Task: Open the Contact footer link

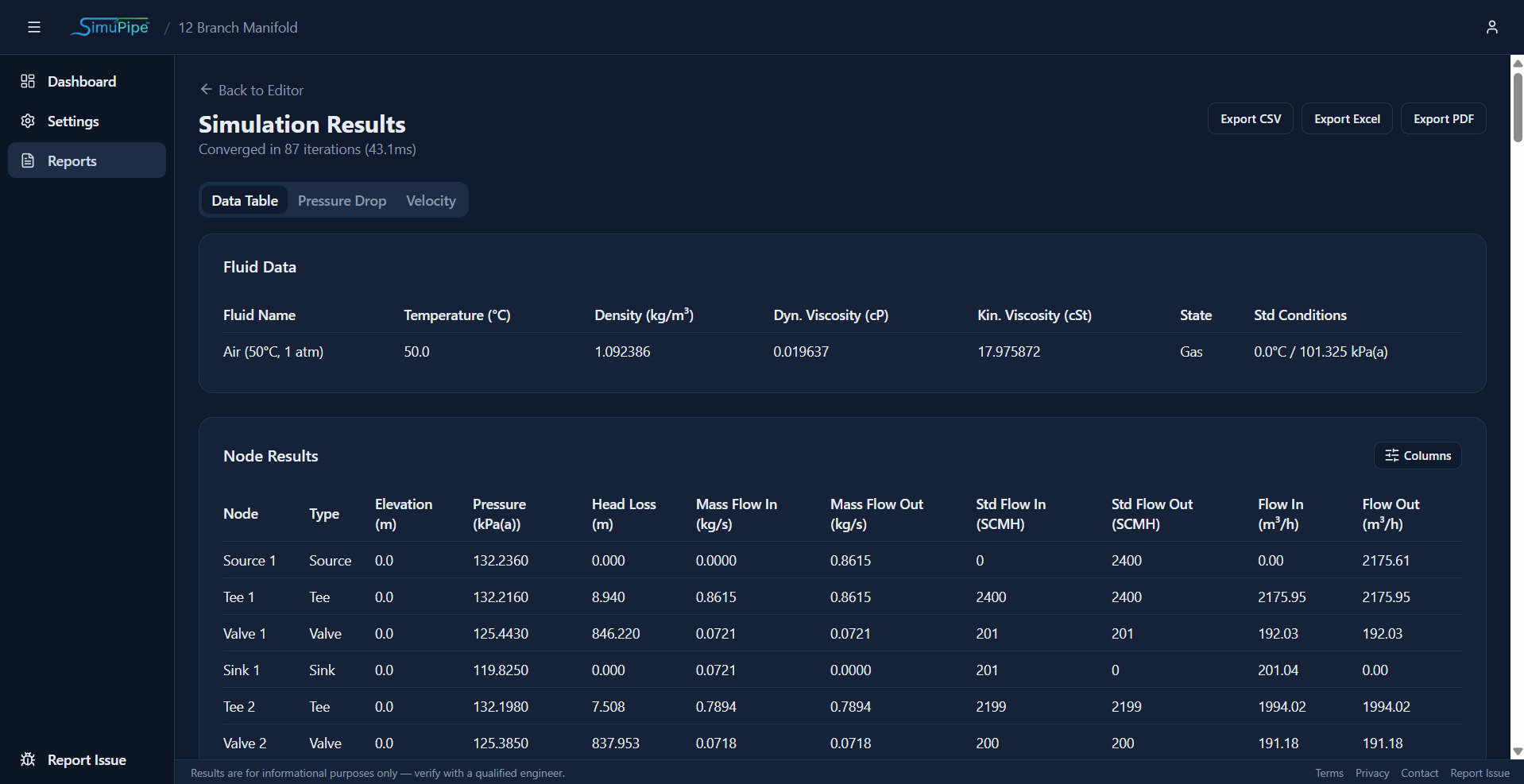Action: tap(1419, 773)
